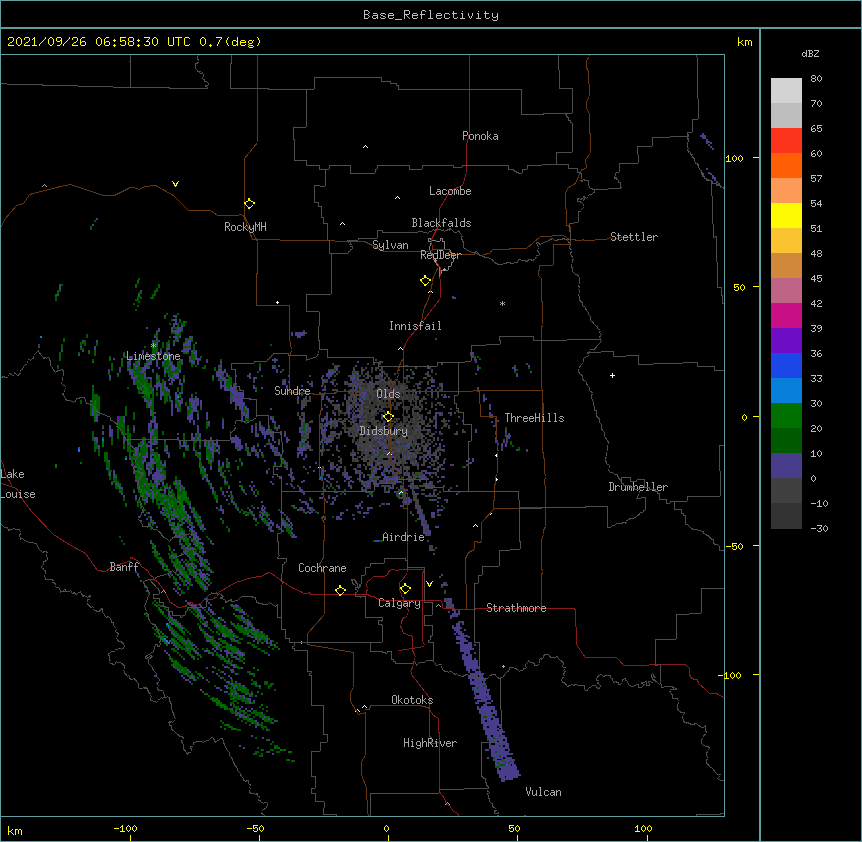Click the white plus marker west of Drumheller
862x842 pixels.
point(612,375)
